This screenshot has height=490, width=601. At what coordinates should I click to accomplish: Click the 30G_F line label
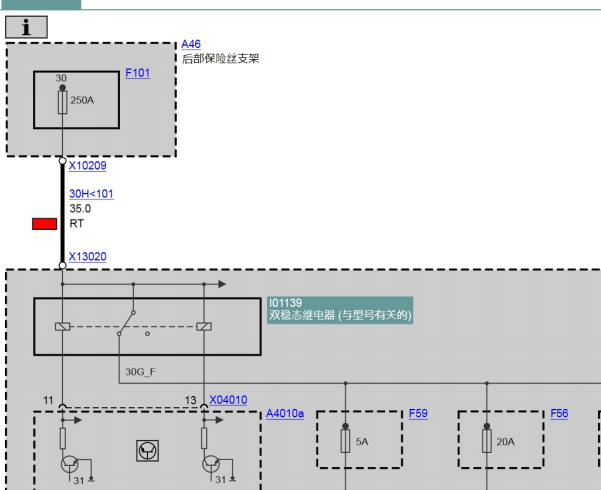pos(140,372)
